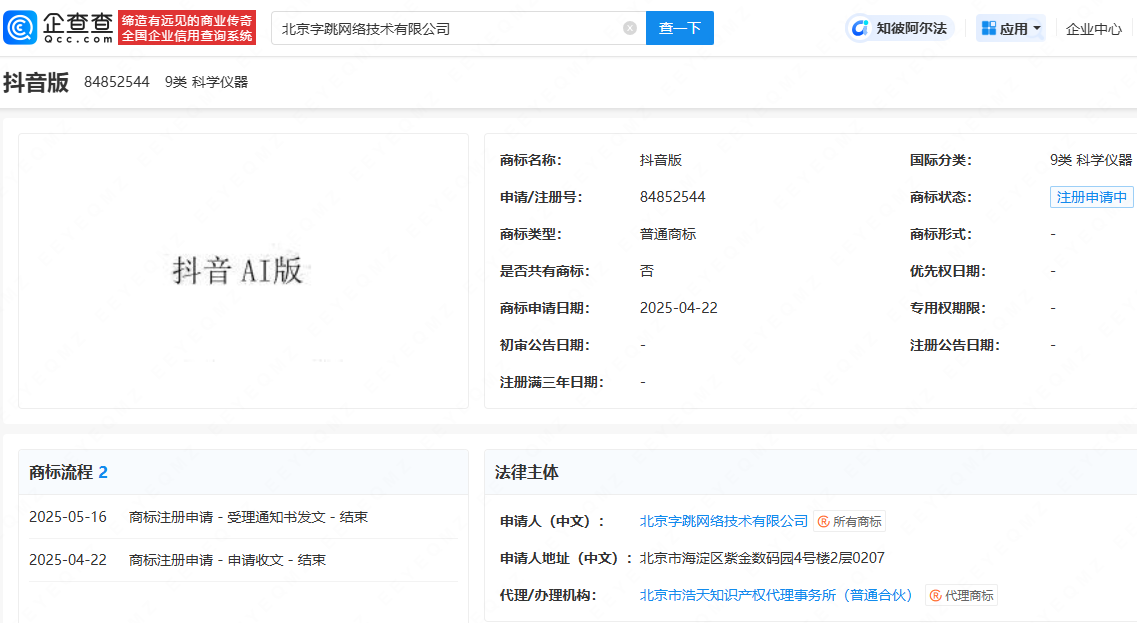The height and width of the screenshot is (623, 1137).
Task: Click the 代理/办理机构 label
Action: click(x=548, y=595)
